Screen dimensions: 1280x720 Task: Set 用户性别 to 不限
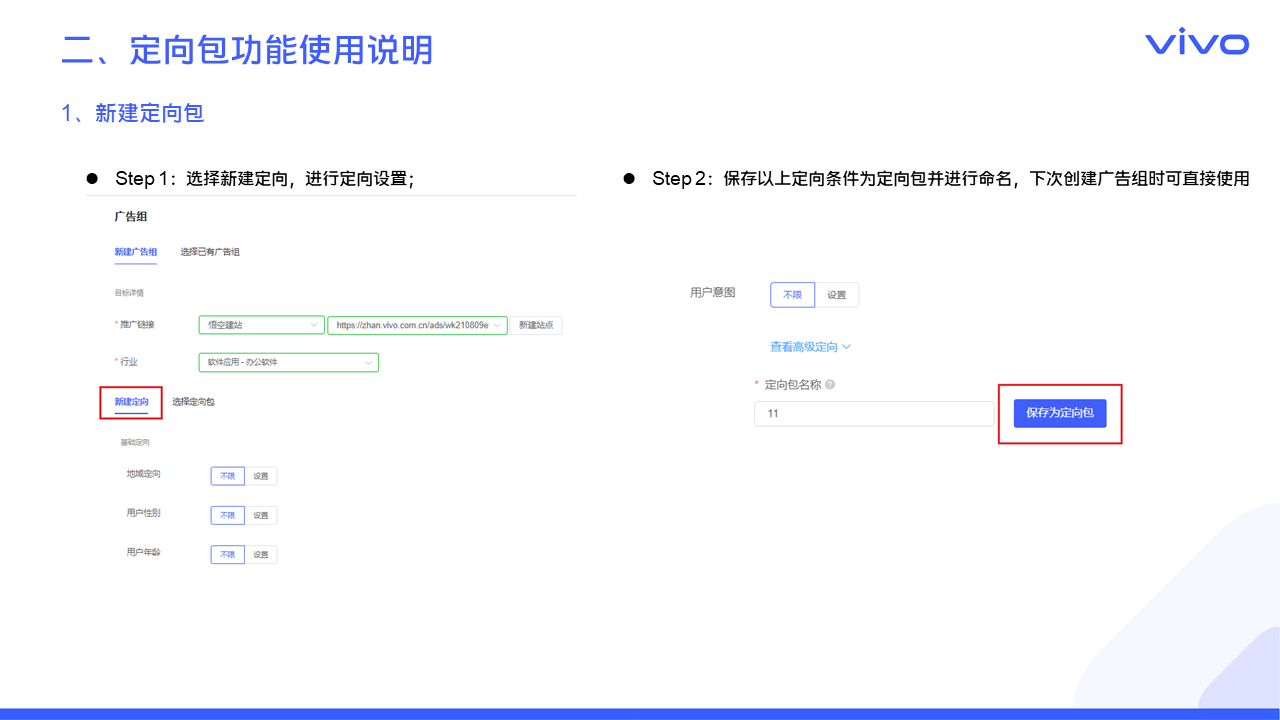pos(227,515)
